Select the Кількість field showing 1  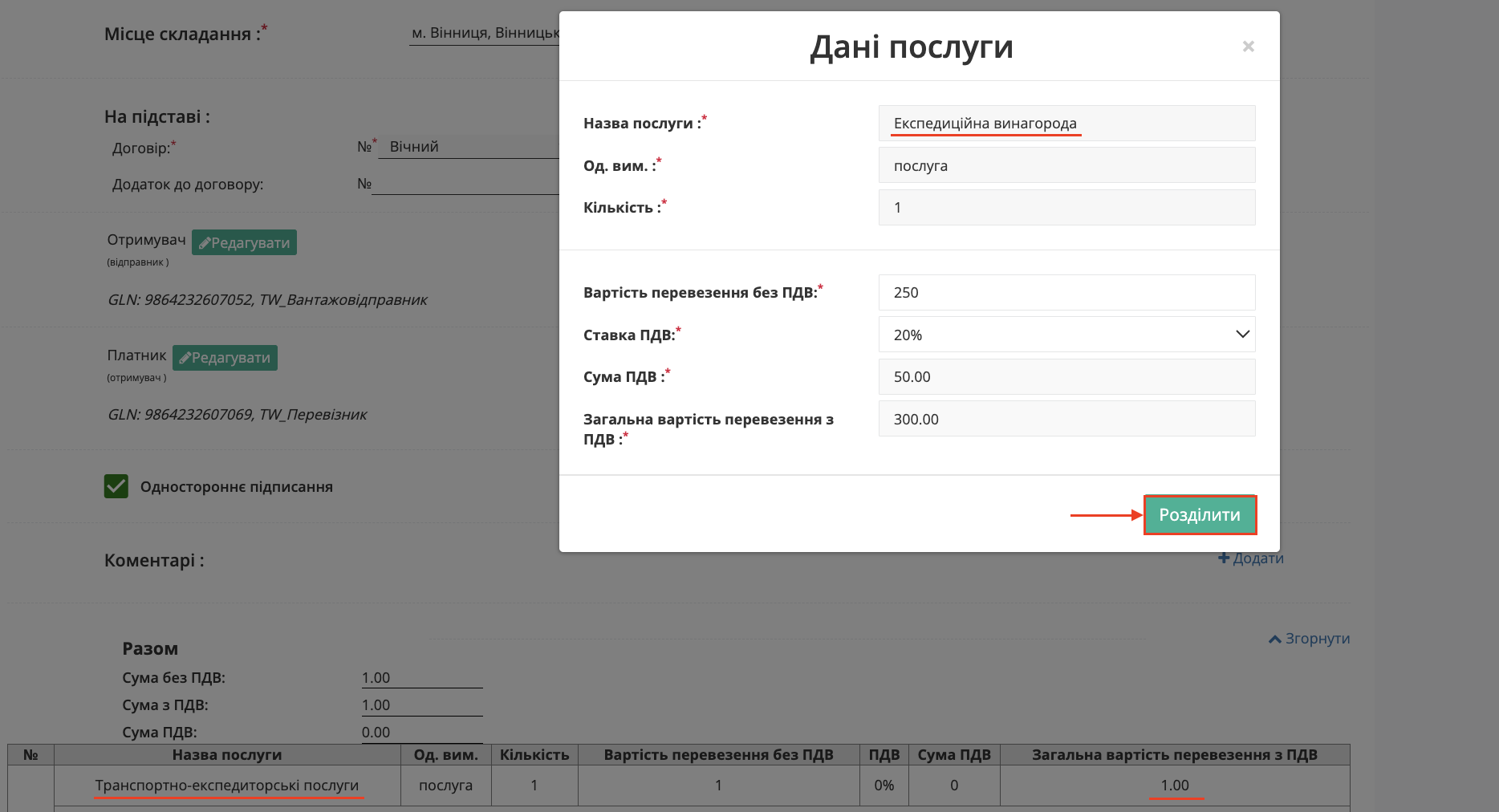coord(1066,207)
